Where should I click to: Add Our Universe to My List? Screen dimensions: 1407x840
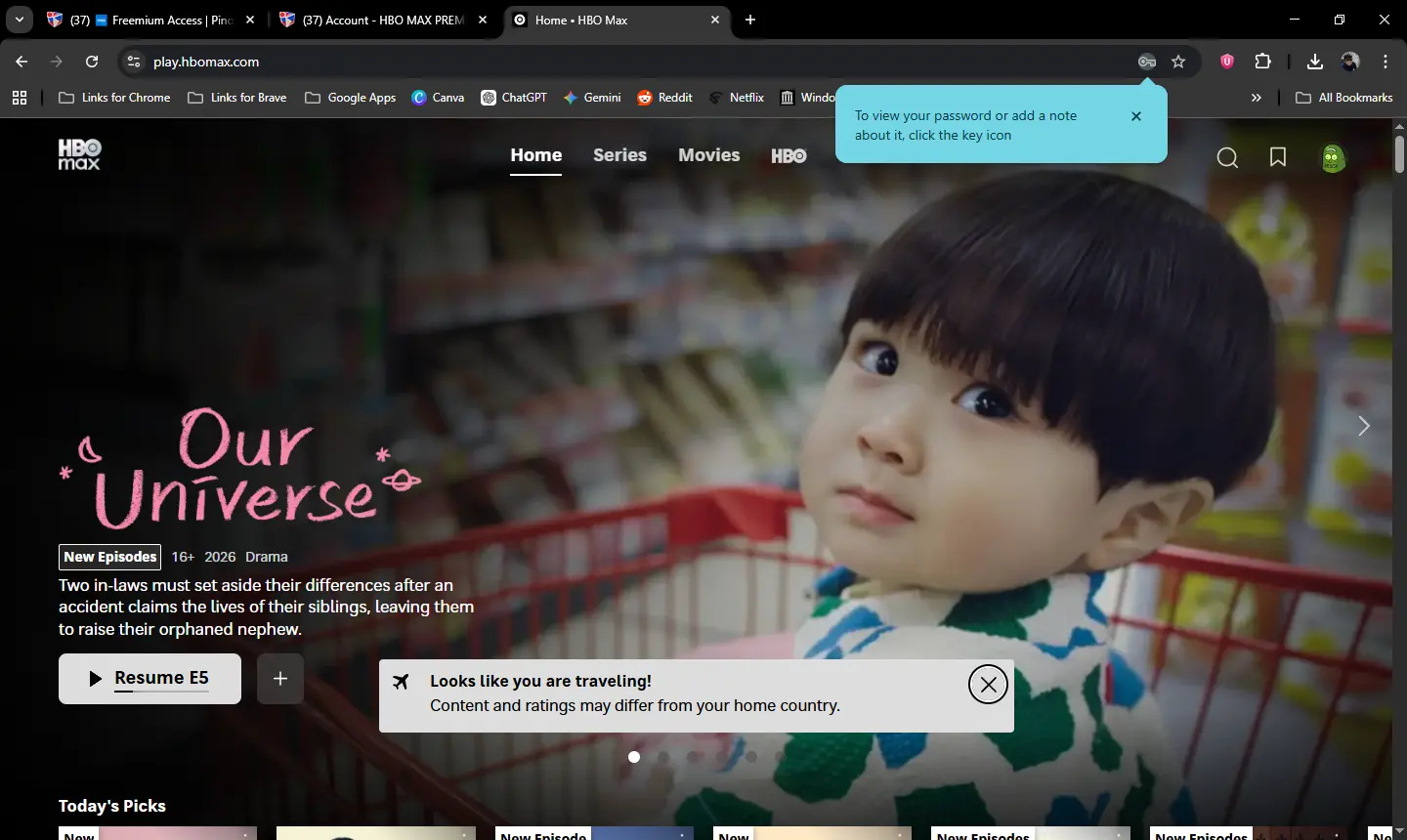280,679
